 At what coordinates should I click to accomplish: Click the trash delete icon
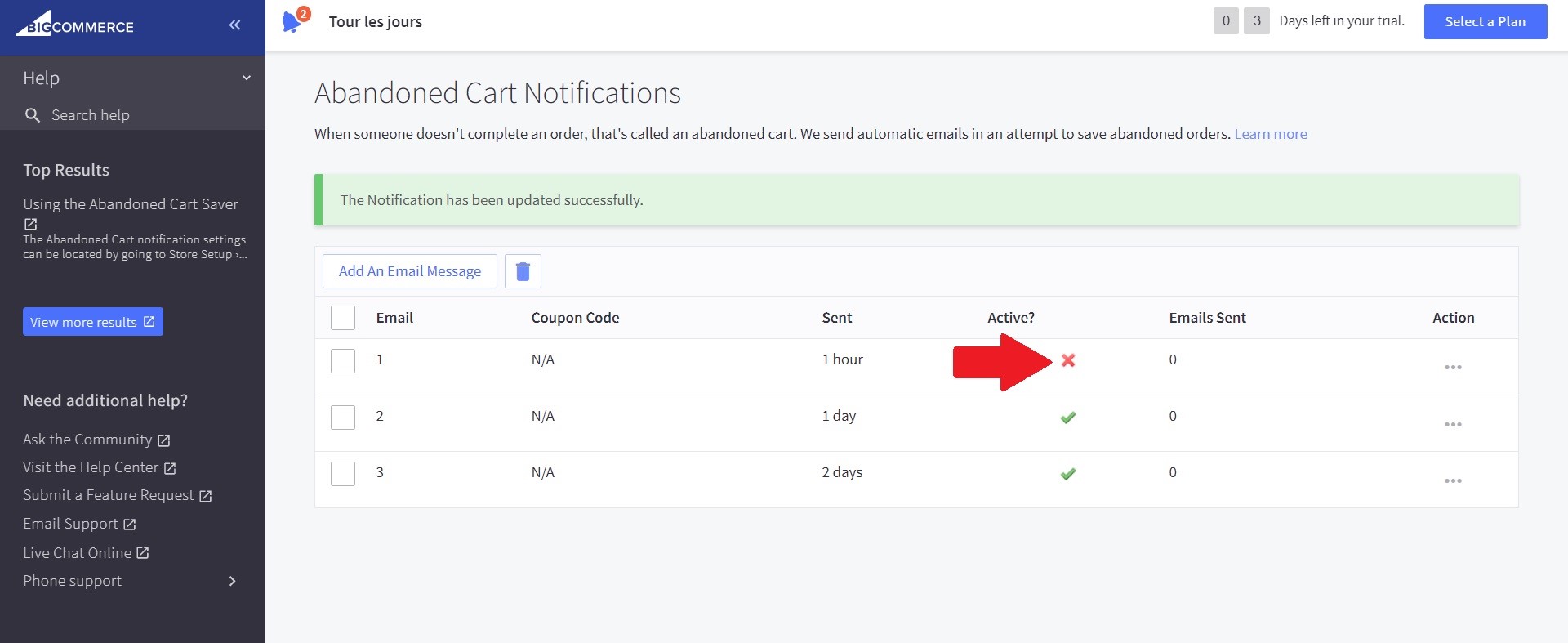tap(523, 271)
